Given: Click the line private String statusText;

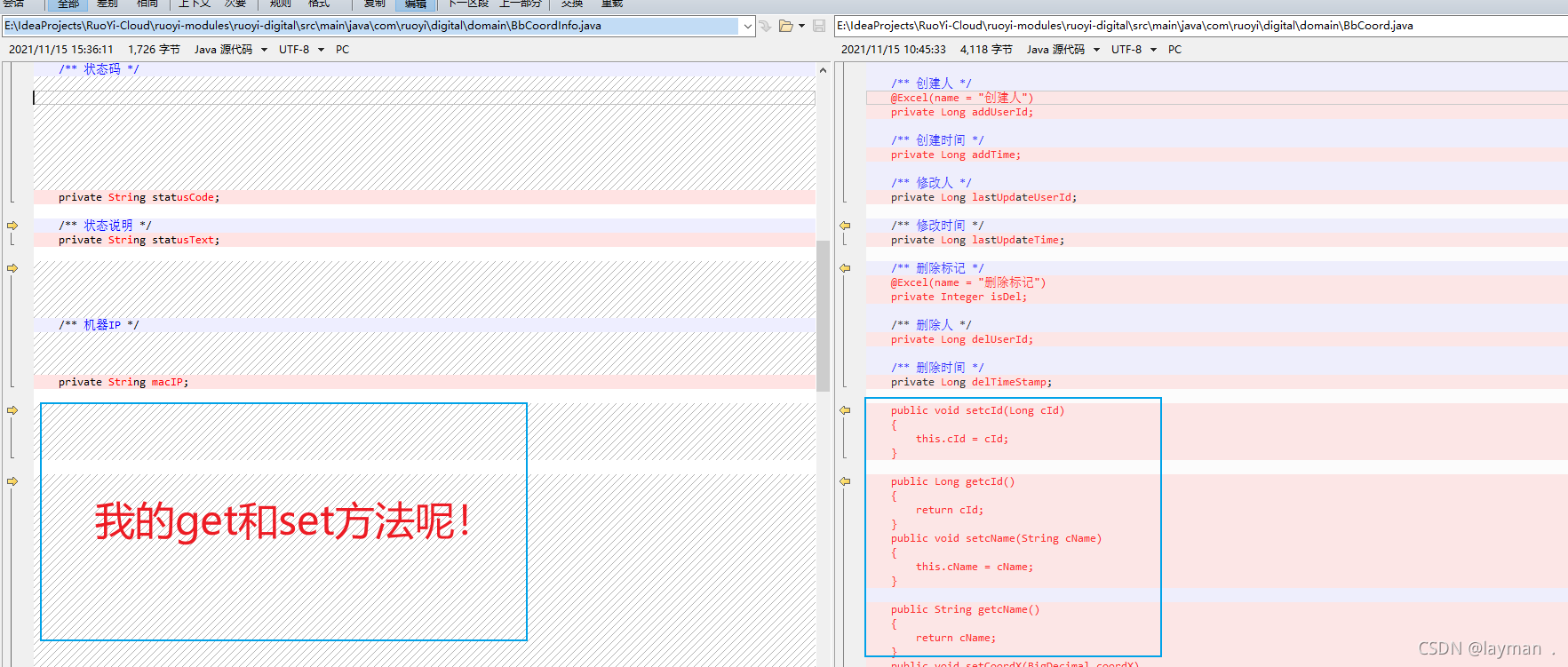Looking at the screenshot, I should coord(139,240).
